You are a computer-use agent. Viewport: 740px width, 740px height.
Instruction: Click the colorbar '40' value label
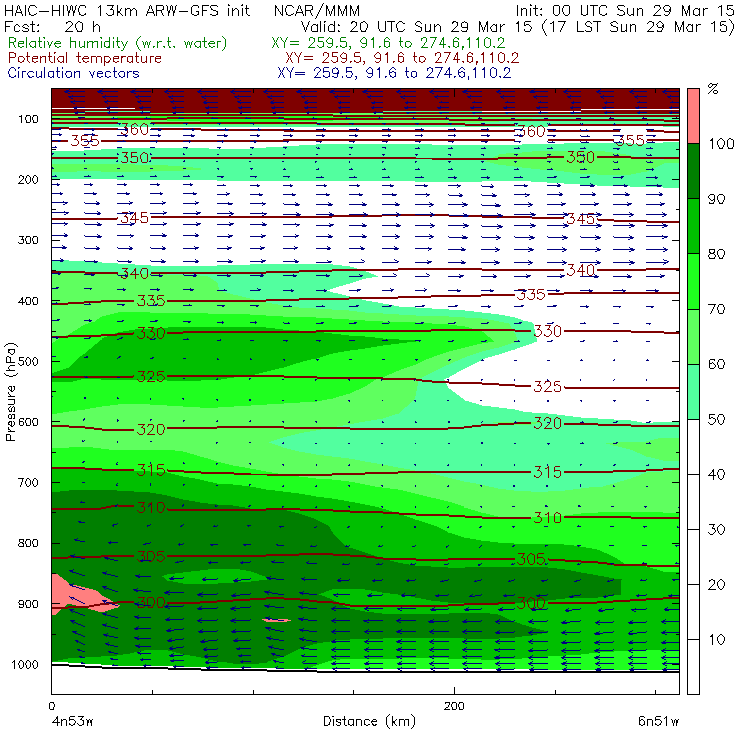(716, 474)
